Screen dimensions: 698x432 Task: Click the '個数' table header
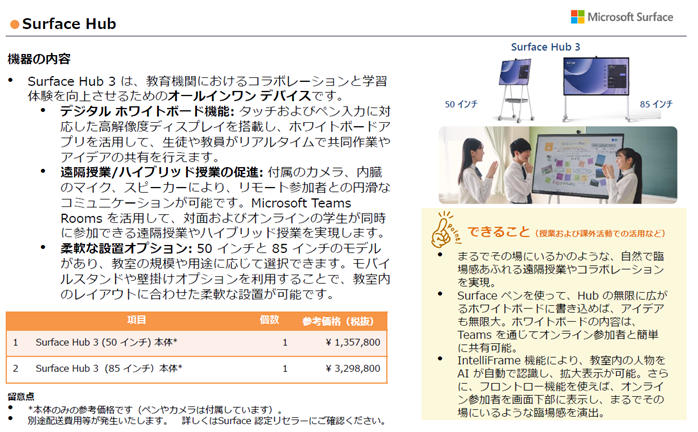coord(269,320)
